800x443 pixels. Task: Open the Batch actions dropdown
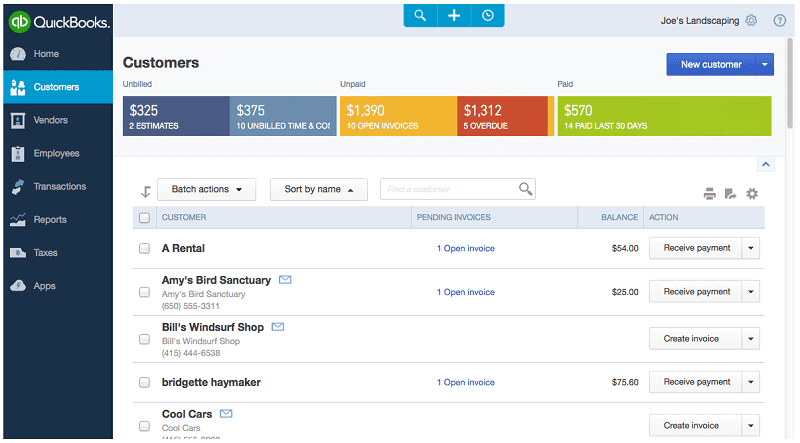pyautogui.click(x=207, y=189)
